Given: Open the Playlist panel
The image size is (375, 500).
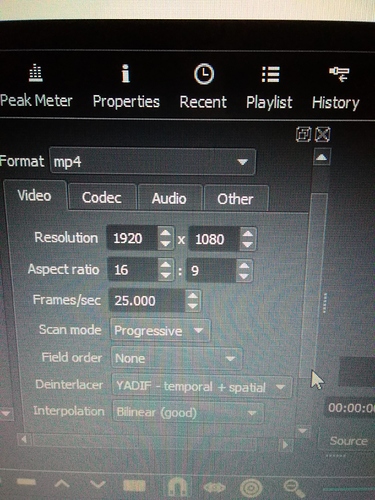Looking at the screenshot, I should point(269,87).
